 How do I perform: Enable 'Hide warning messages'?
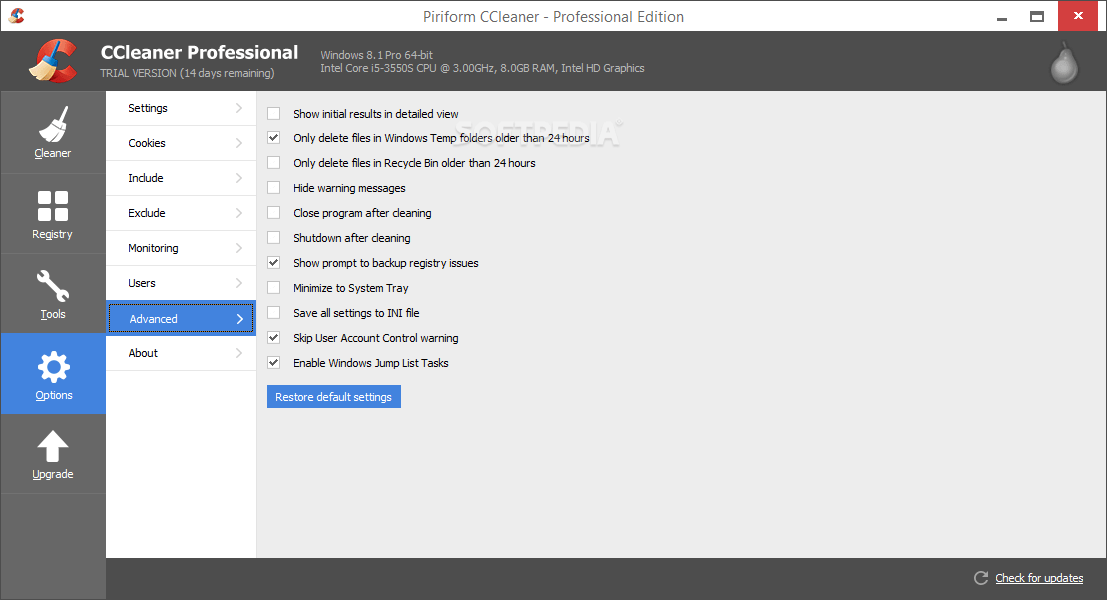tap(273, 187)
